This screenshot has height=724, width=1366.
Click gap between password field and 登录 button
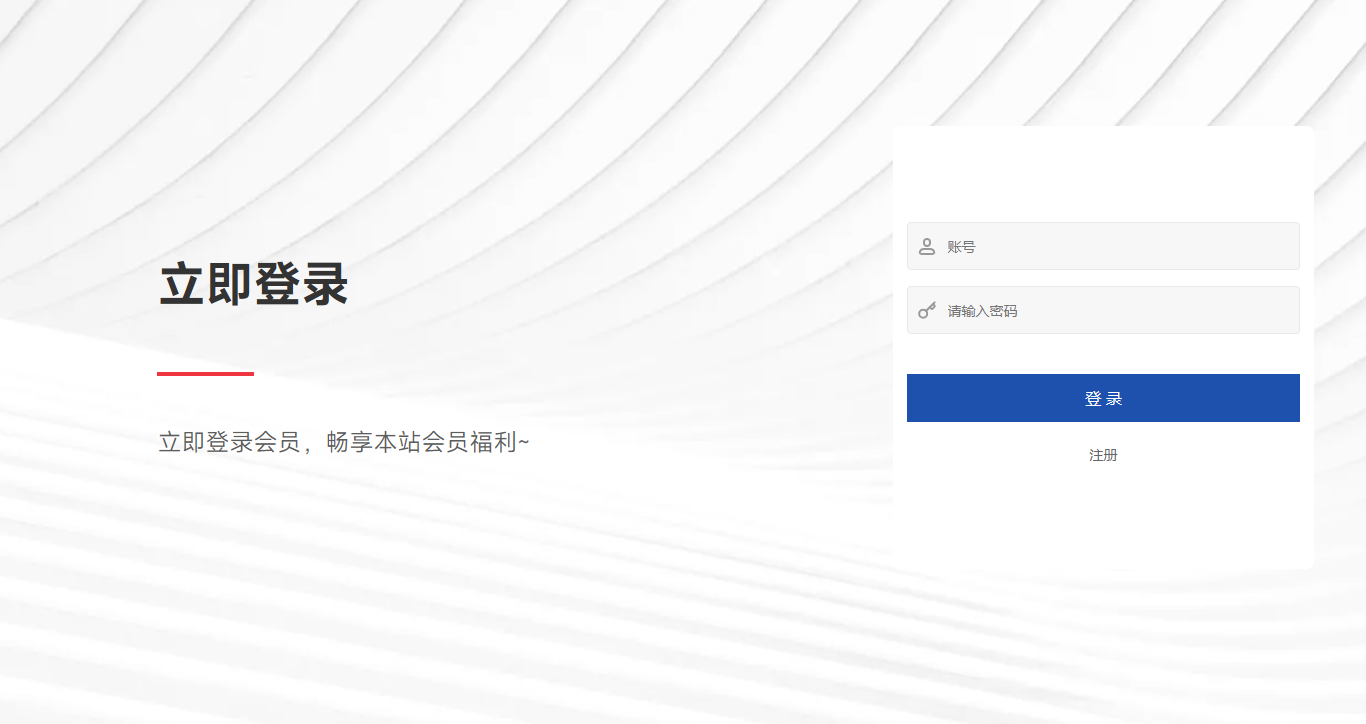click(1103, 354)
